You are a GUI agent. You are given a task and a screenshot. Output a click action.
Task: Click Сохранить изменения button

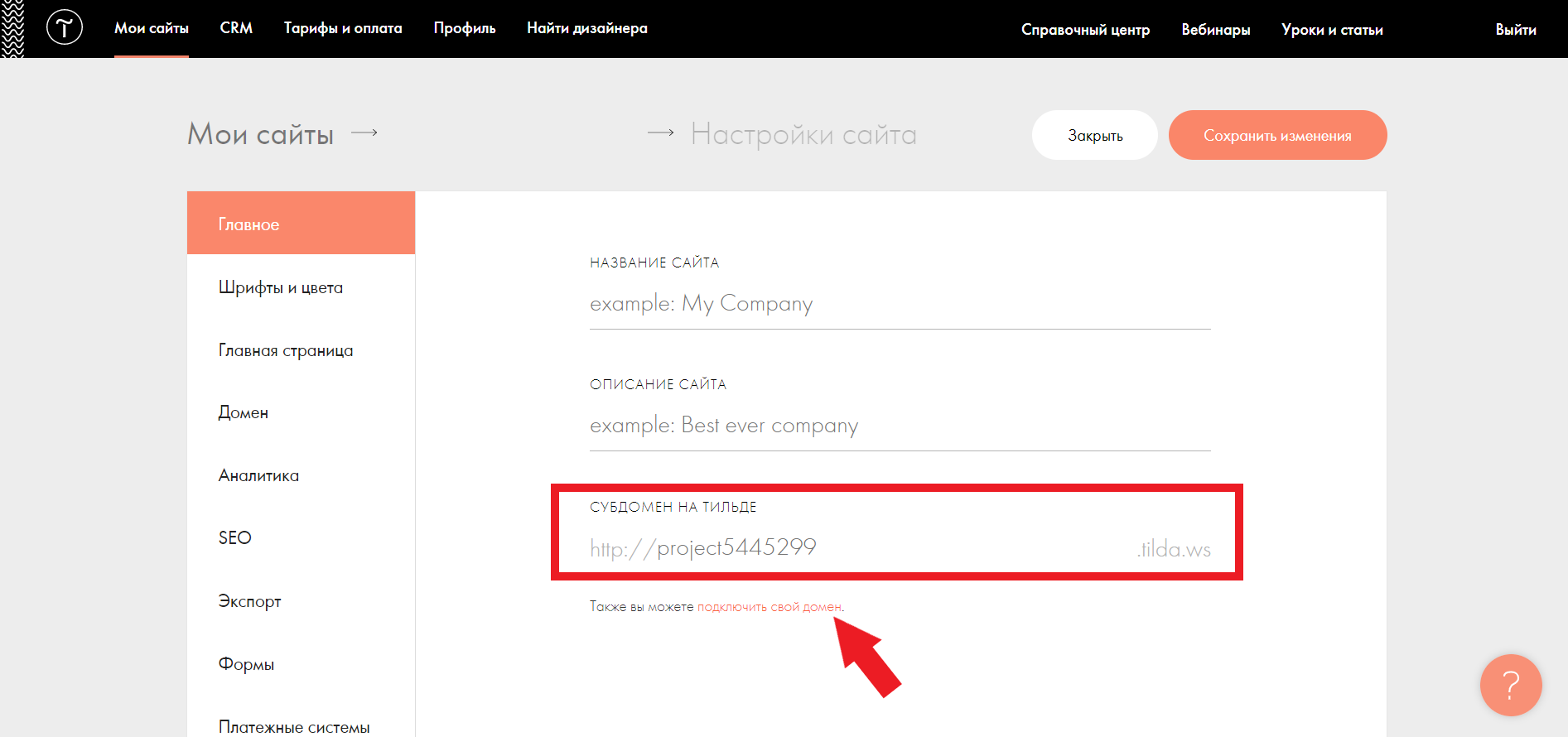[1277, 135]
